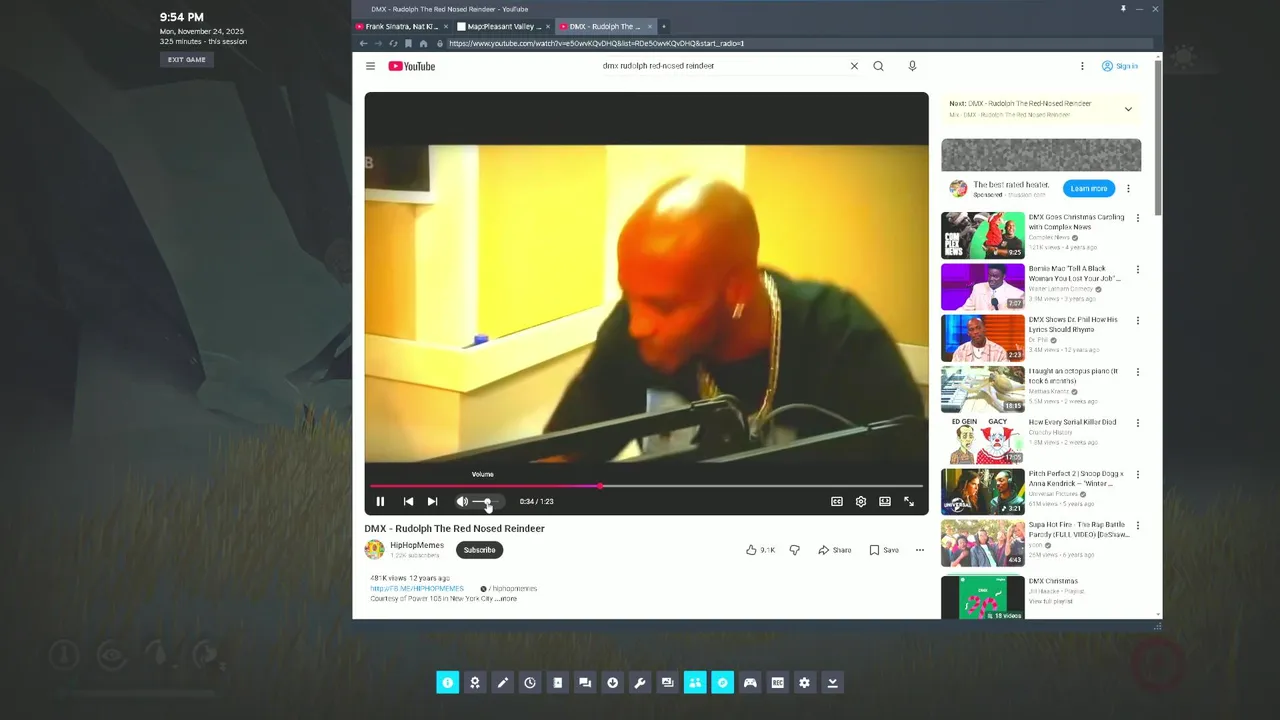Click the EXIT GAME button

187,60
